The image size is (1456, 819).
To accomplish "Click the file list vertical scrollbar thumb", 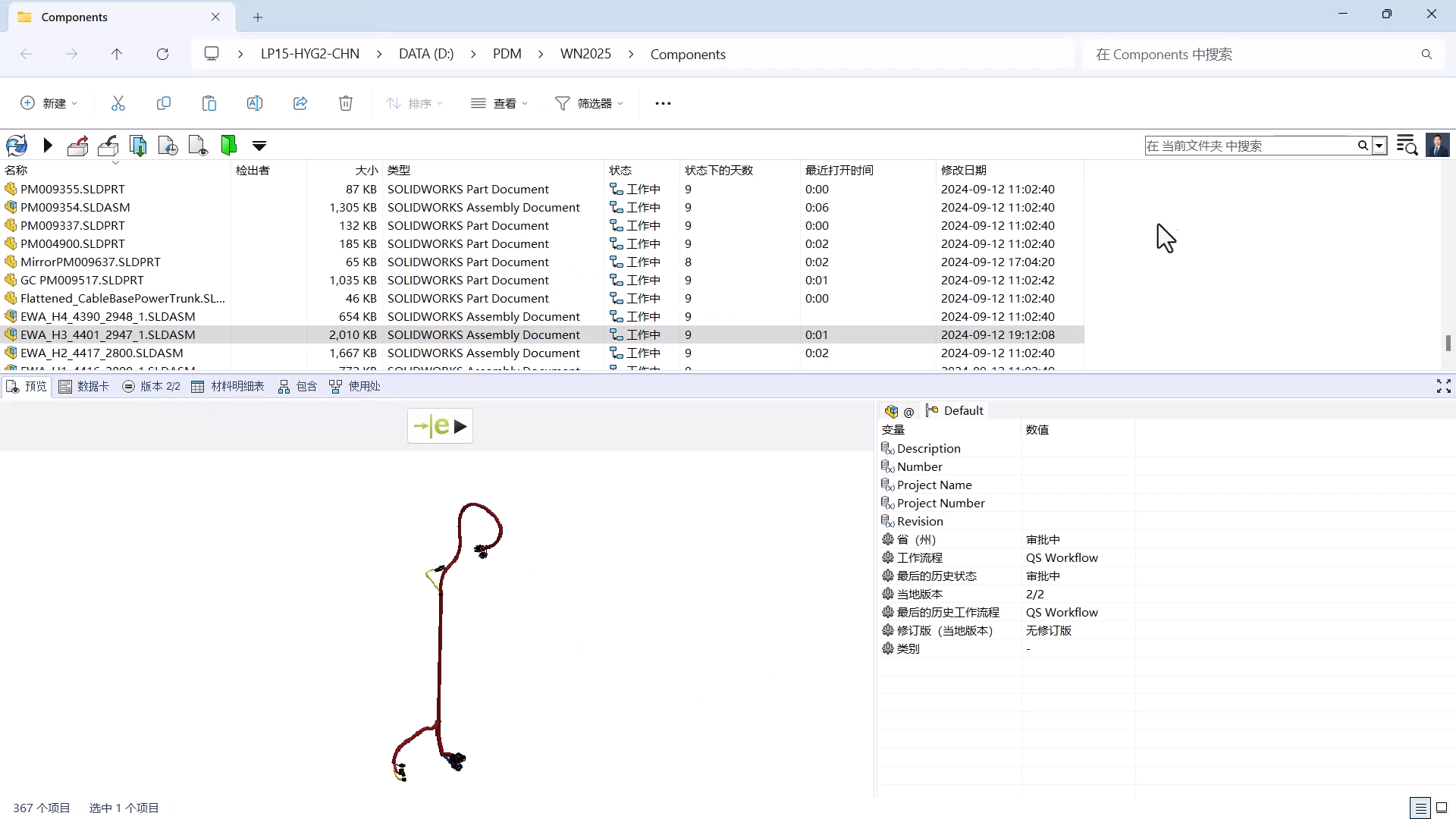I will (1448, 343).
